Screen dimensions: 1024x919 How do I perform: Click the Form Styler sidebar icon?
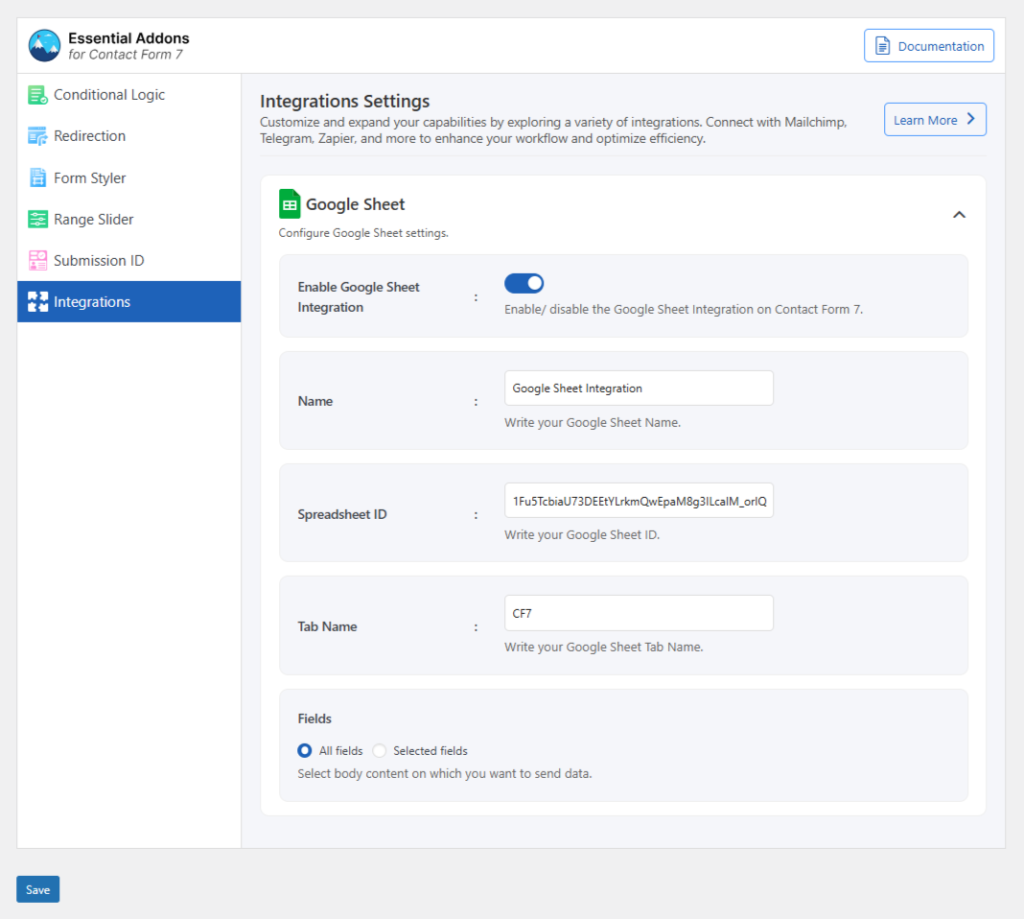pos(38,178)
